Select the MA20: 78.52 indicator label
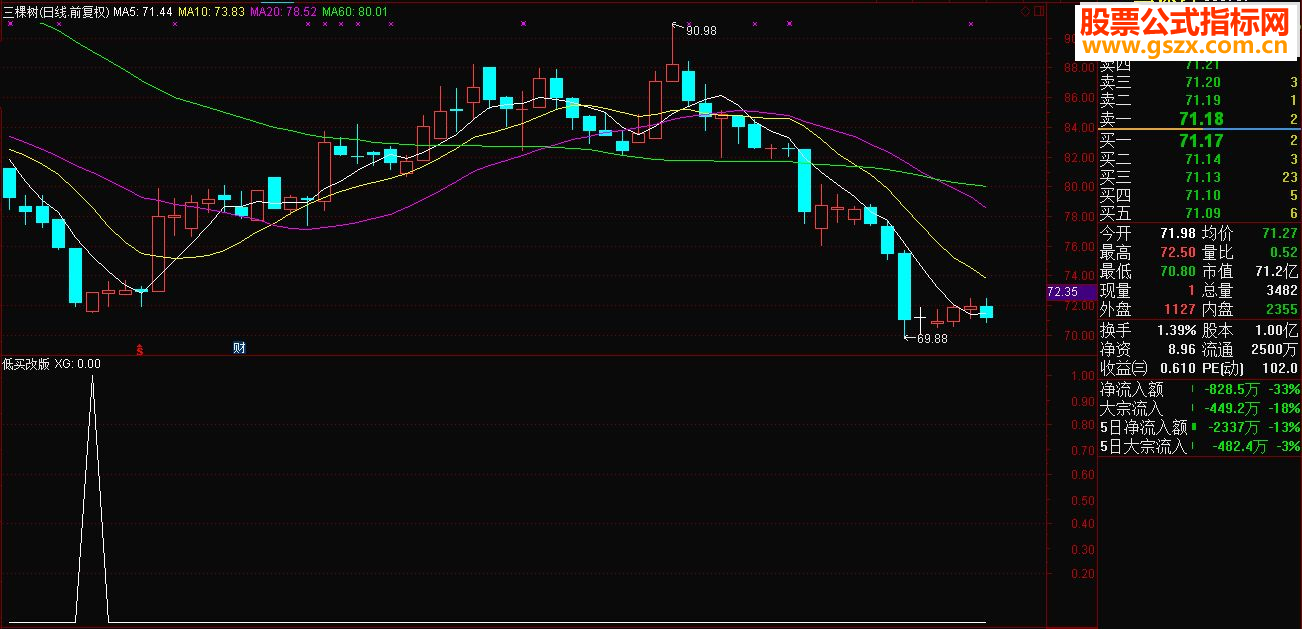Screen dimensions: 1302x629 coord(283,10)
